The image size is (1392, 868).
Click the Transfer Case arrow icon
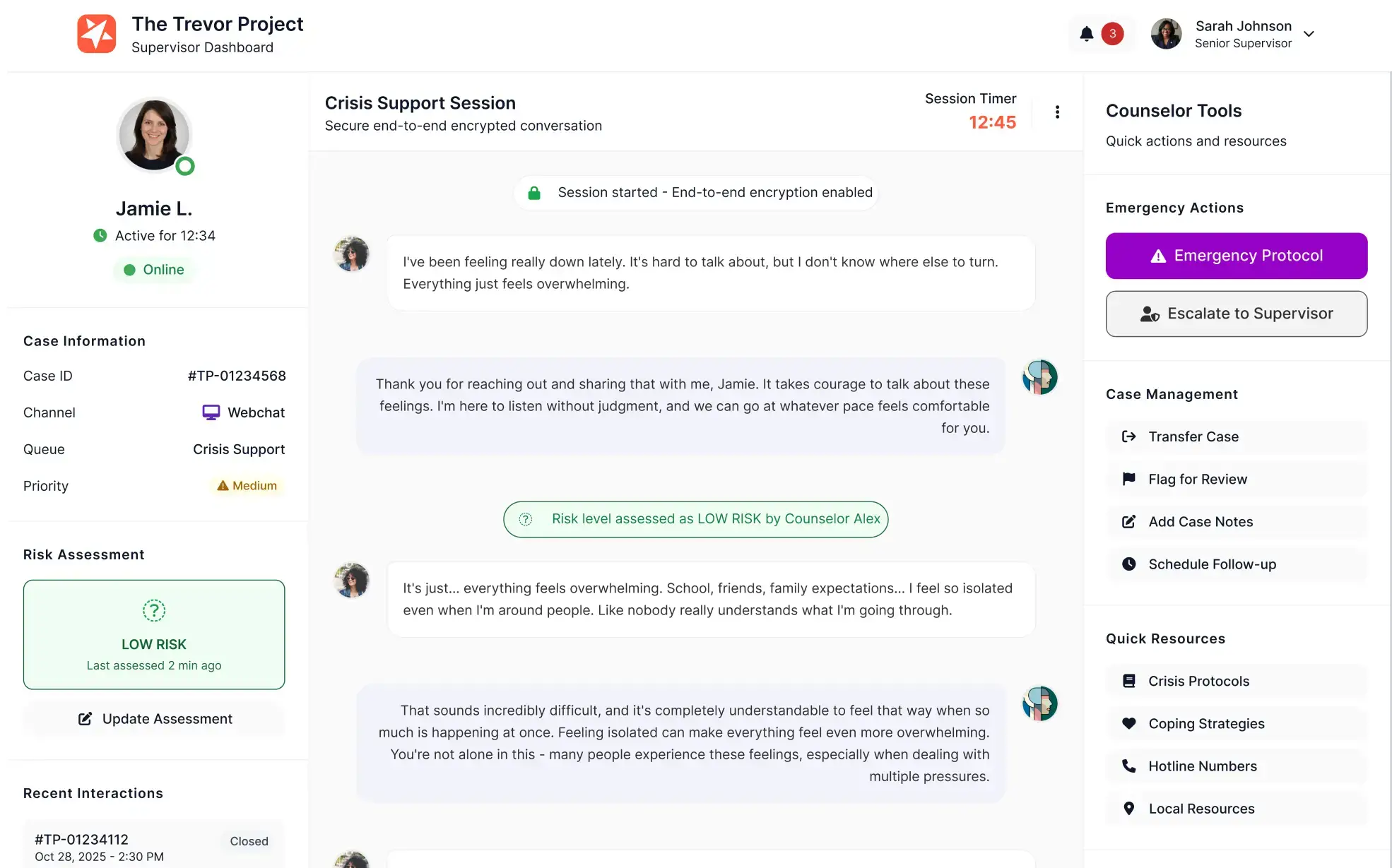click(1128, 436)
